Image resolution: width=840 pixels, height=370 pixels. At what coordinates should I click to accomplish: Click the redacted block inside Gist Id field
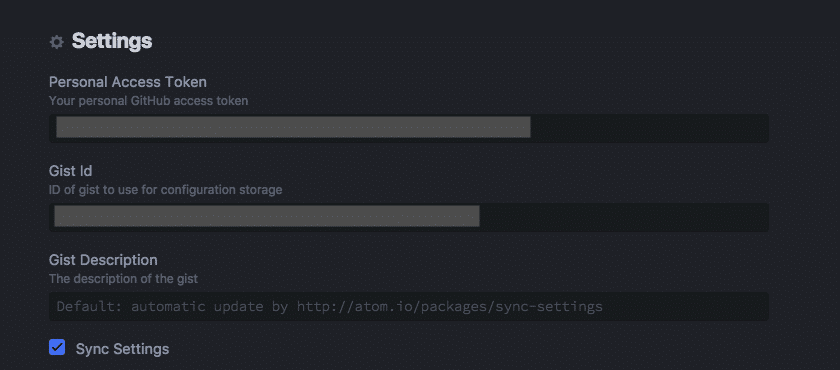pos(267,216)
